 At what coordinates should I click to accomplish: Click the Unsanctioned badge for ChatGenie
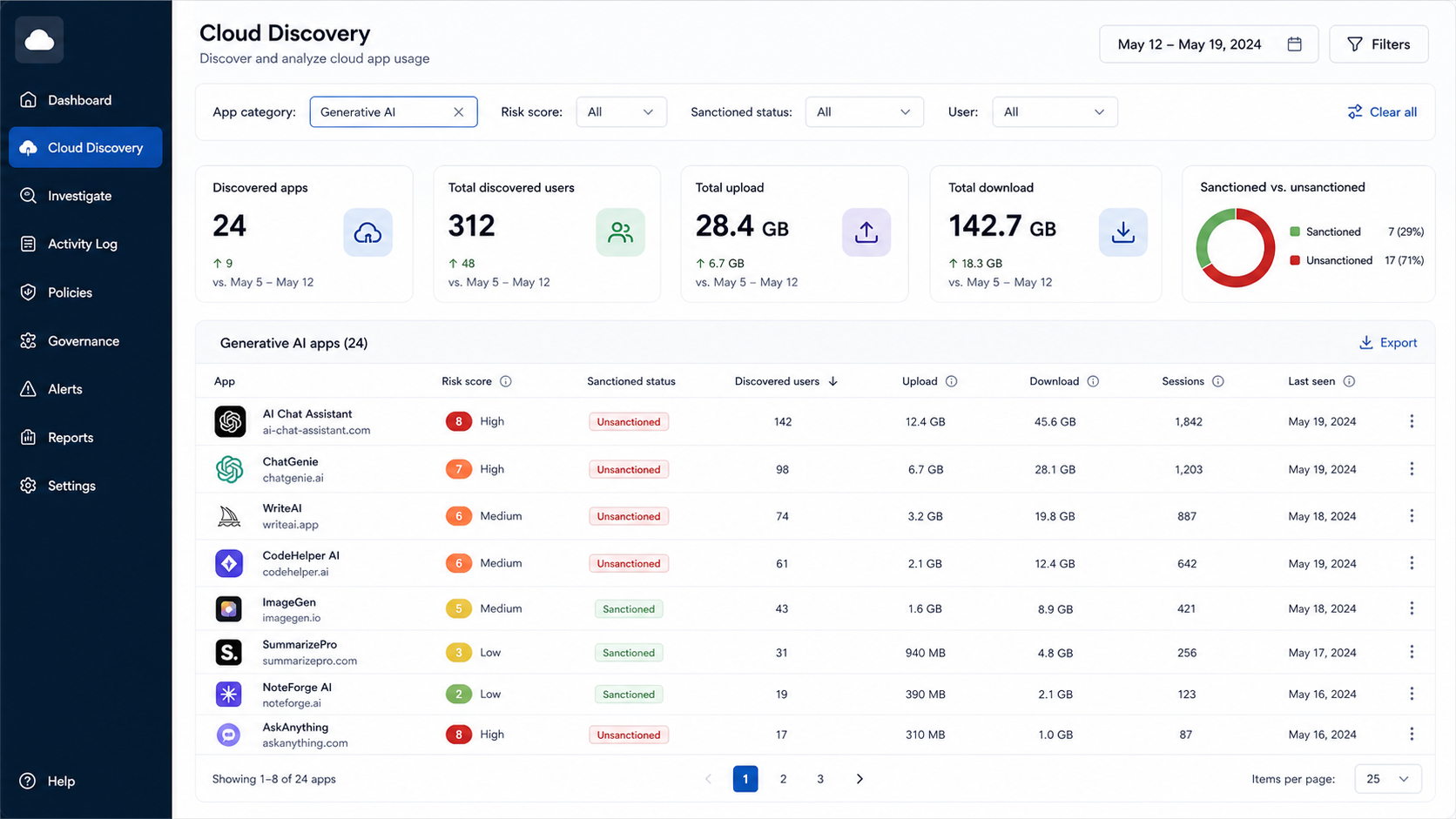(x=629, y=469)
